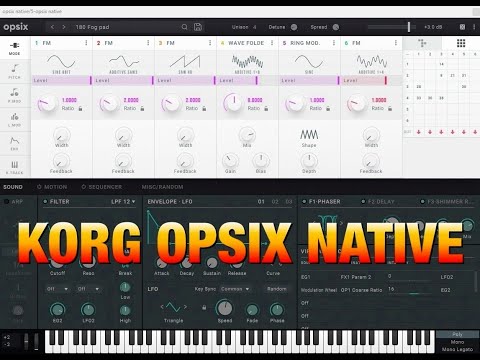Open the ENV page in sidebar
The width and height of the screenshot is (480, 360).
[x=14, y=144]
